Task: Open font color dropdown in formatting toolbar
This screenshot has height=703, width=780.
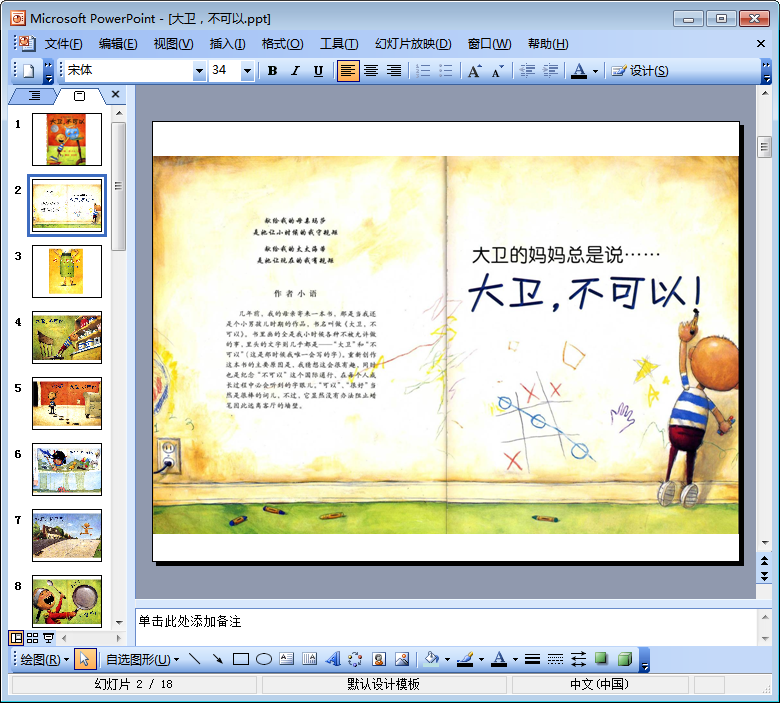Action: pyautogui.click(x=595, y=71)
